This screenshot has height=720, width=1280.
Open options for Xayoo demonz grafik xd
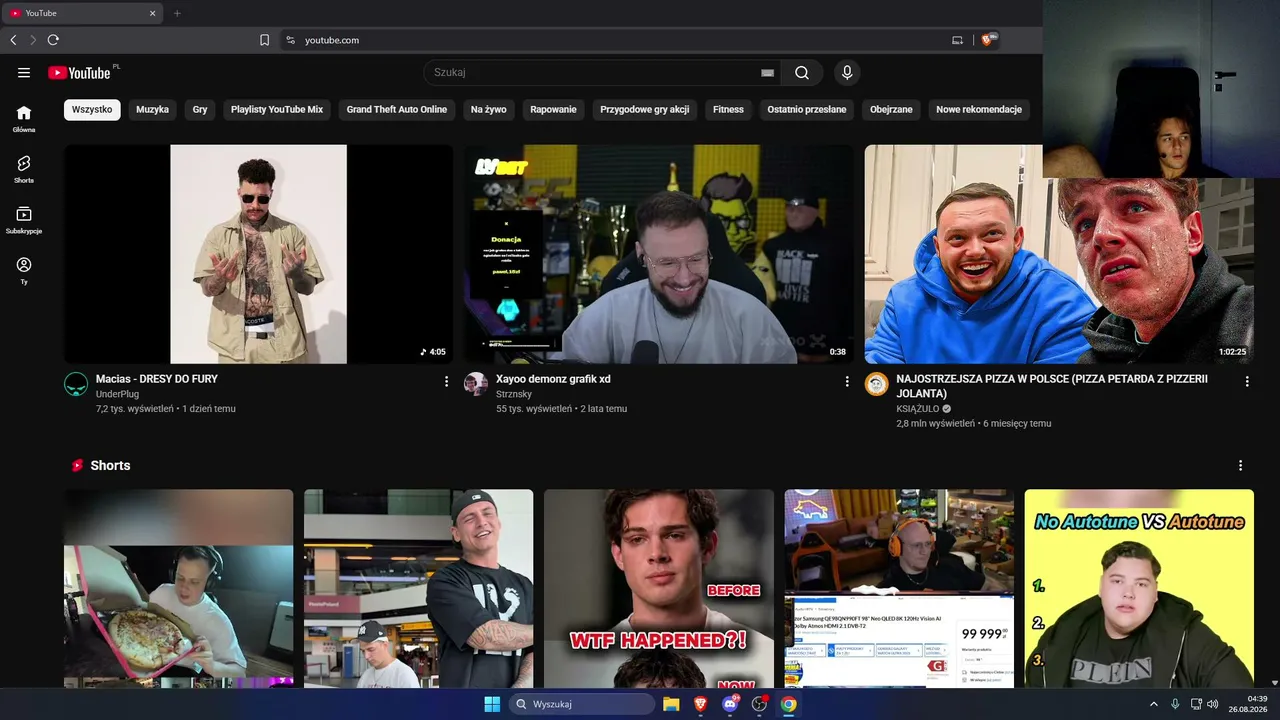click(x=847, y=381)
